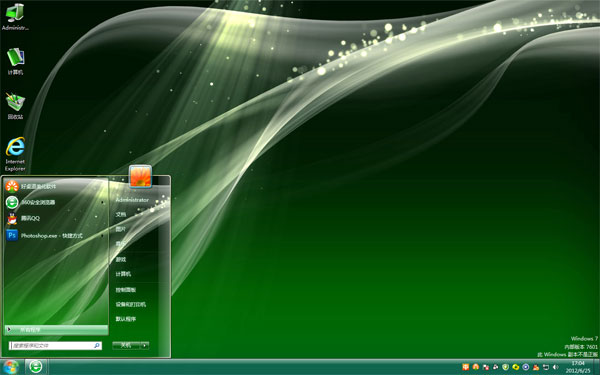600x375 pixels.
Task: Expand the 360安全浏览器 jump list arrow
Action: pyautogui.click(x=103, y=202)
